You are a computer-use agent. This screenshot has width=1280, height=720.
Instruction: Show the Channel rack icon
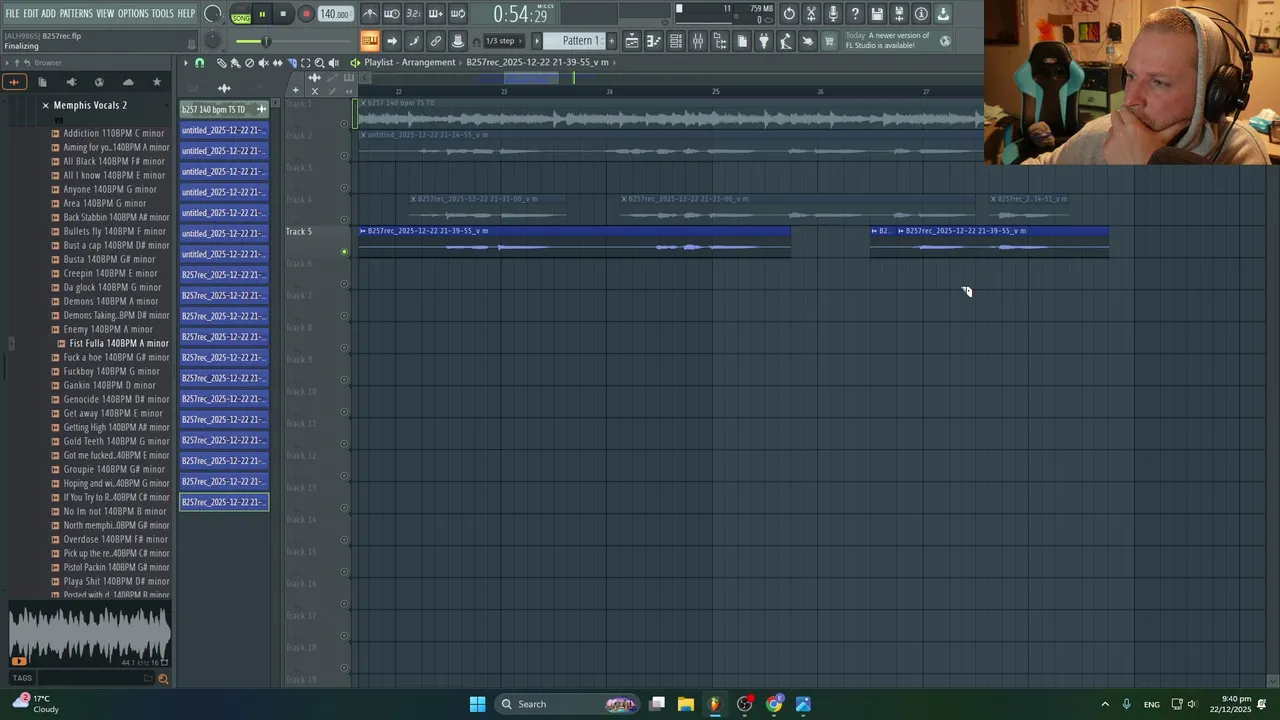coord(676,41)
